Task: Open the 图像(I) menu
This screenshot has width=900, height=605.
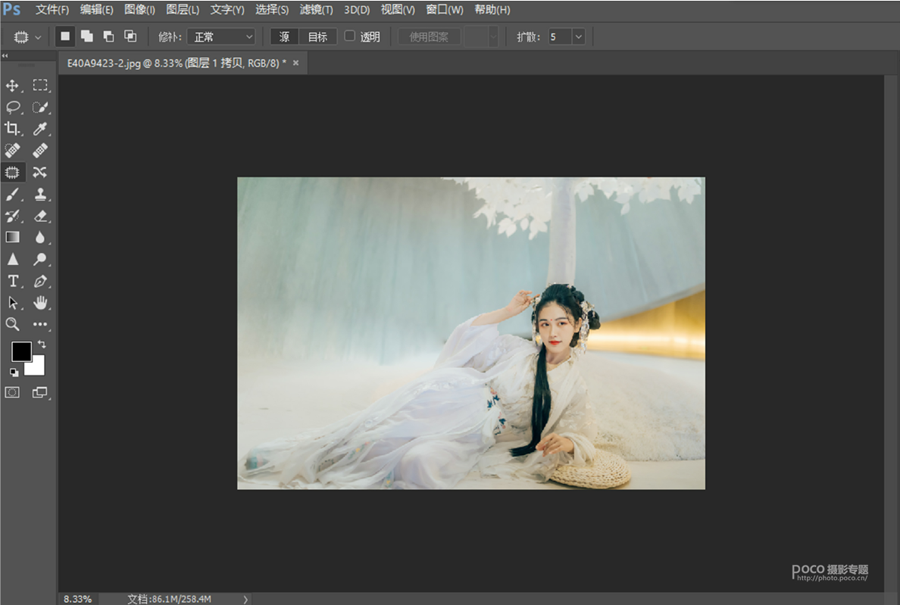Action: tap(139, 10)
